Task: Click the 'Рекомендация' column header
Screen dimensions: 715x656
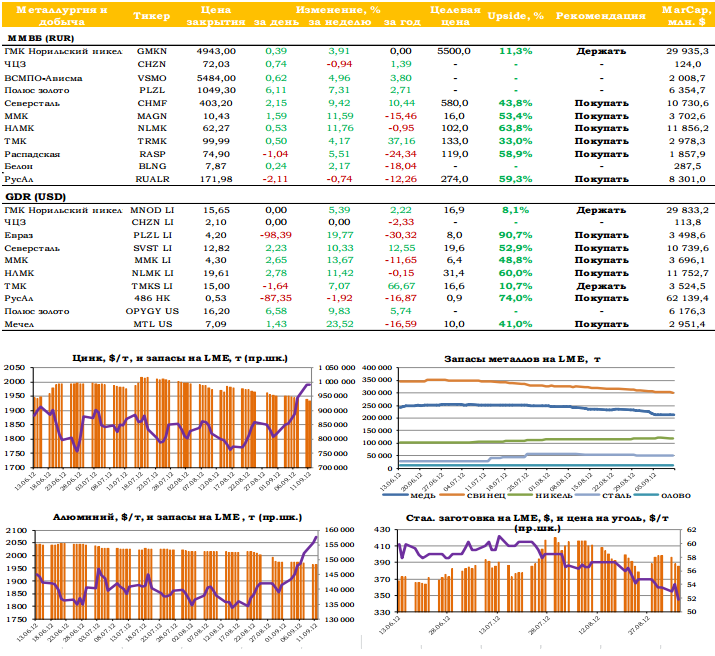Action: click(601, 16)
